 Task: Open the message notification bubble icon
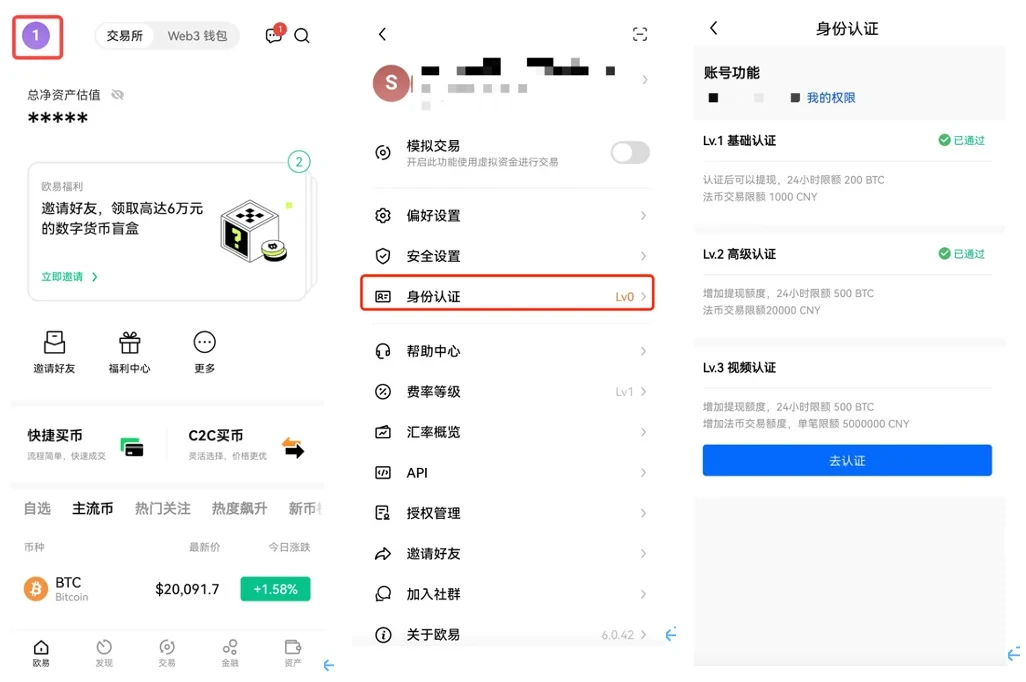click(272, 35)
